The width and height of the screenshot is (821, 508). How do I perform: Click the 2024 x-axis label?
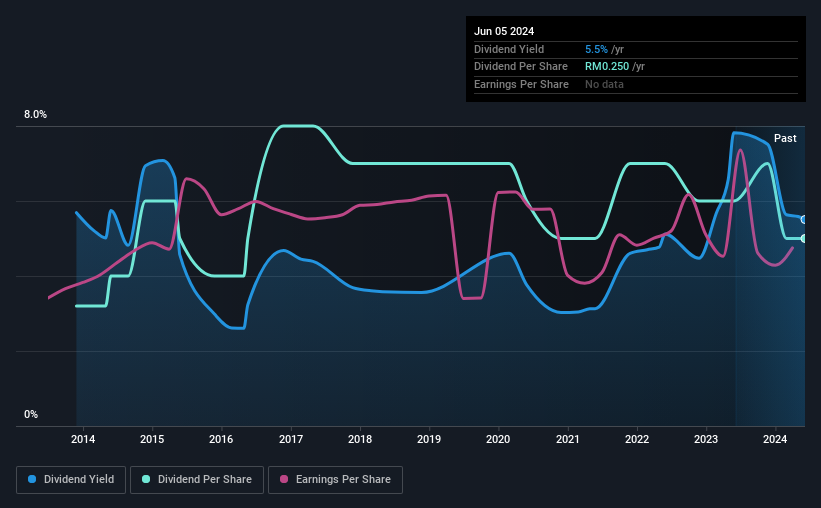pos(775,439)
